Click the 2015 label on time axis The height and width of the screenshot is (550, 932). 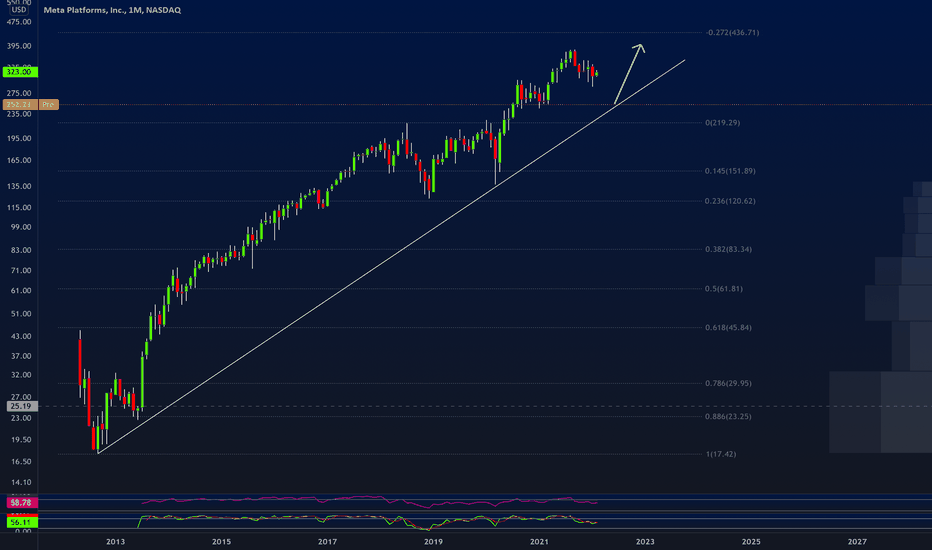(x=222, y=542)
